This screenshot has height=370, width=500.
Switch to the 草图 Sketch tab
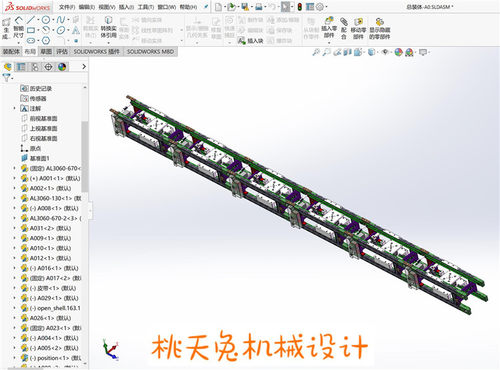coord(46,52)
